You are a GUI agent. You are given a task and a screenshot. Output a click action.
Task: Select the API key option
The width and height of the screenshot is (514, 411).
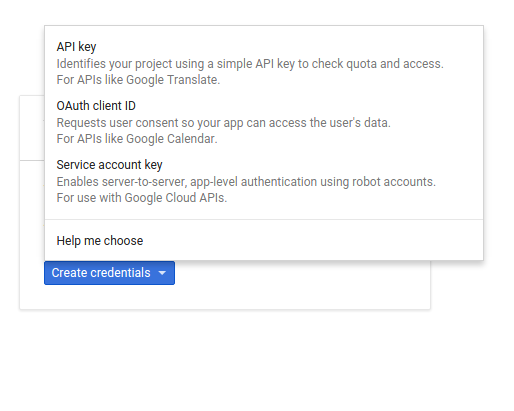264,63
